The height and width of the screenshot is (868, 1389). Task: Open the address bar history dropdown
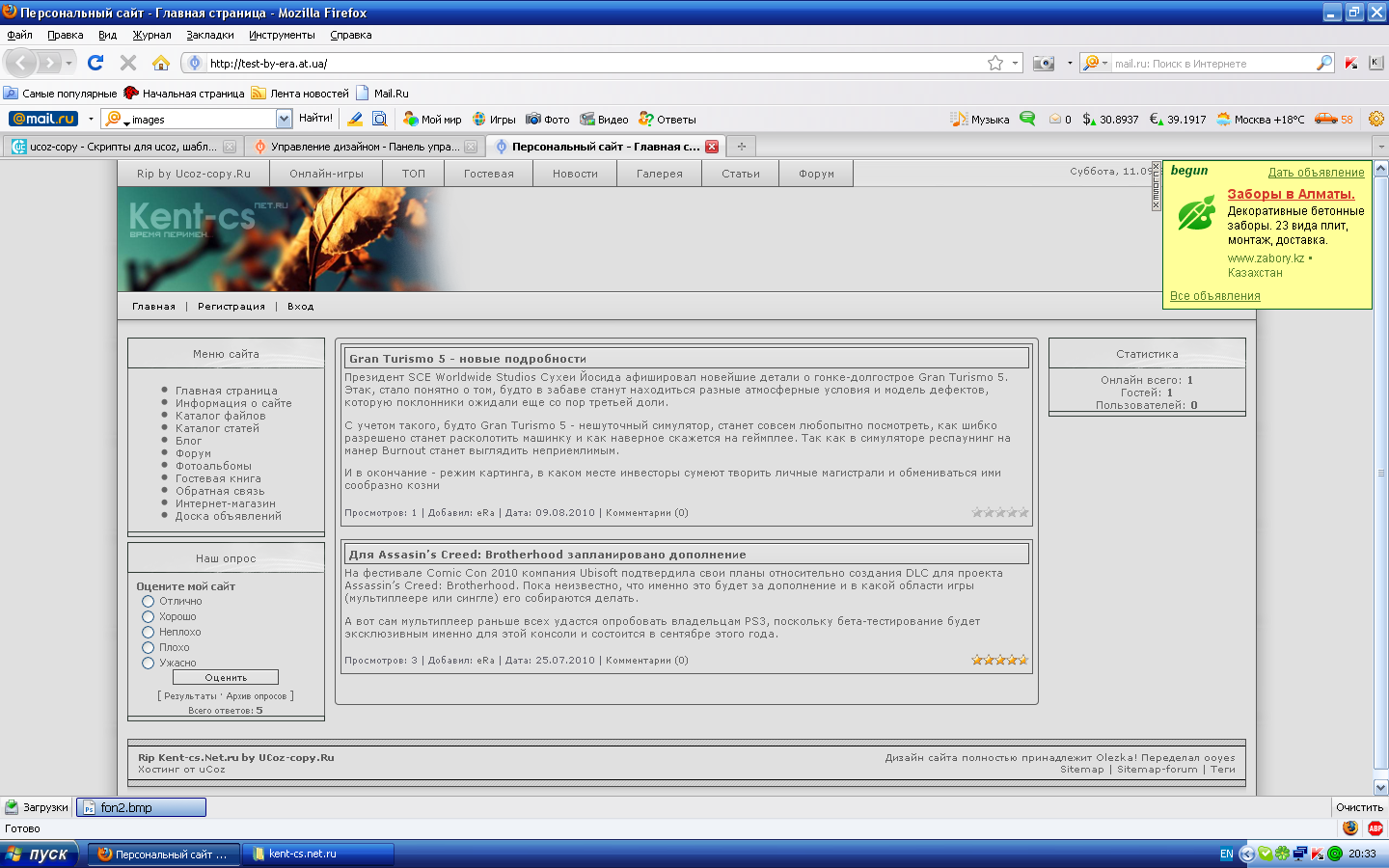click(x=1015, y=64)
